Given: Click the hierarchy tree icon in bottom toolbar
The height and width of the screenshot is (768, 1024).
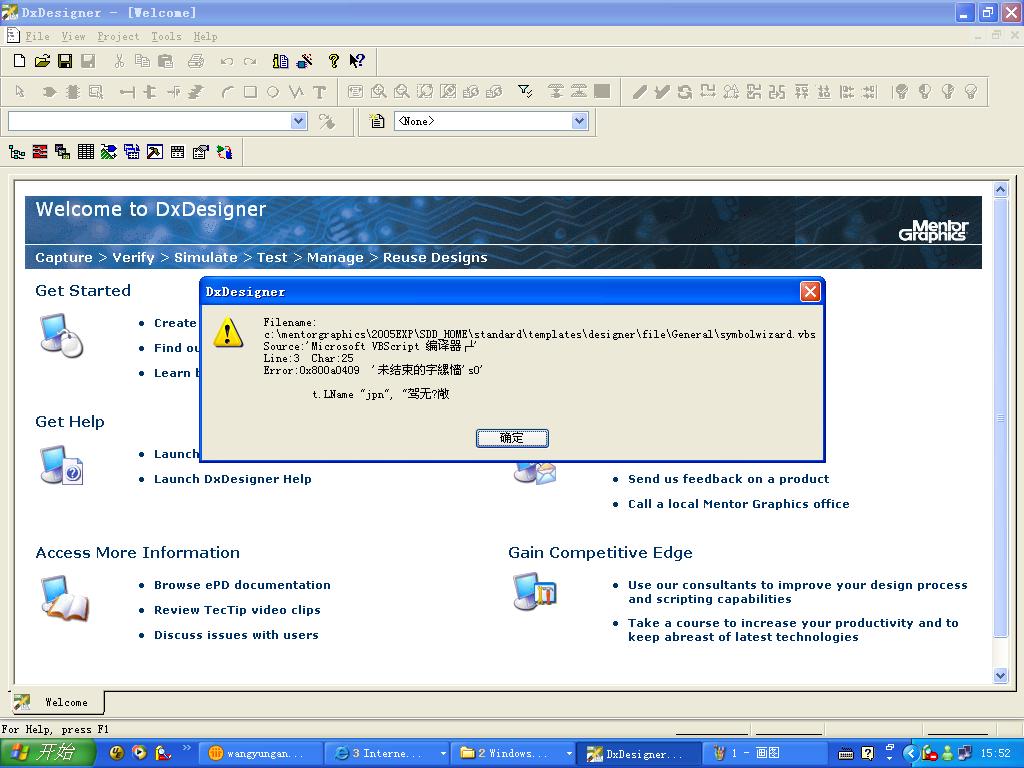Looking at the screenshot, I should pos(17,152).
